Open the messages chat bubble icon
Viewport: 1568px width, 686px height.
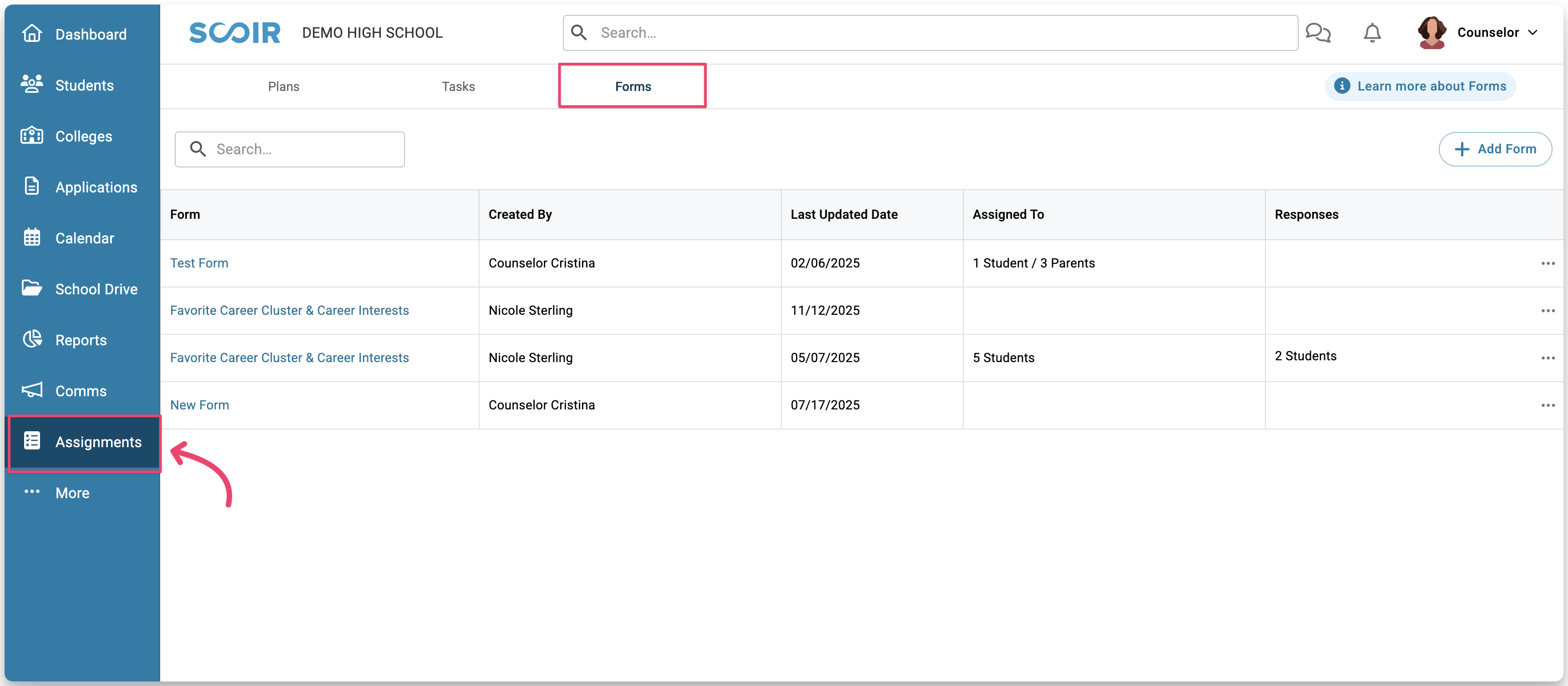[1318, 33]
